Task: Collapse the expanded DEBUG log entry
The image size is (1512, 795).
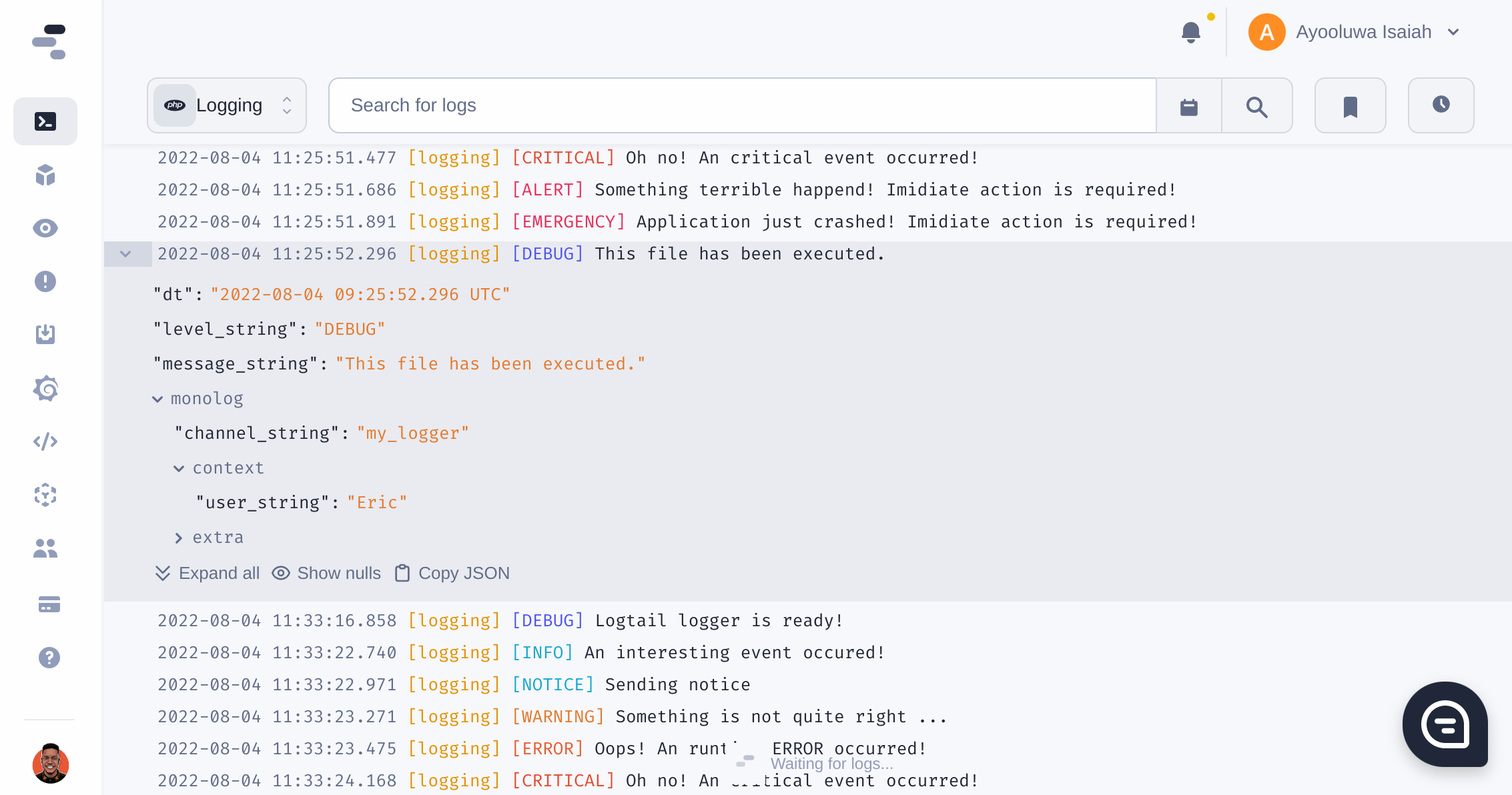Action: [127, 254]
